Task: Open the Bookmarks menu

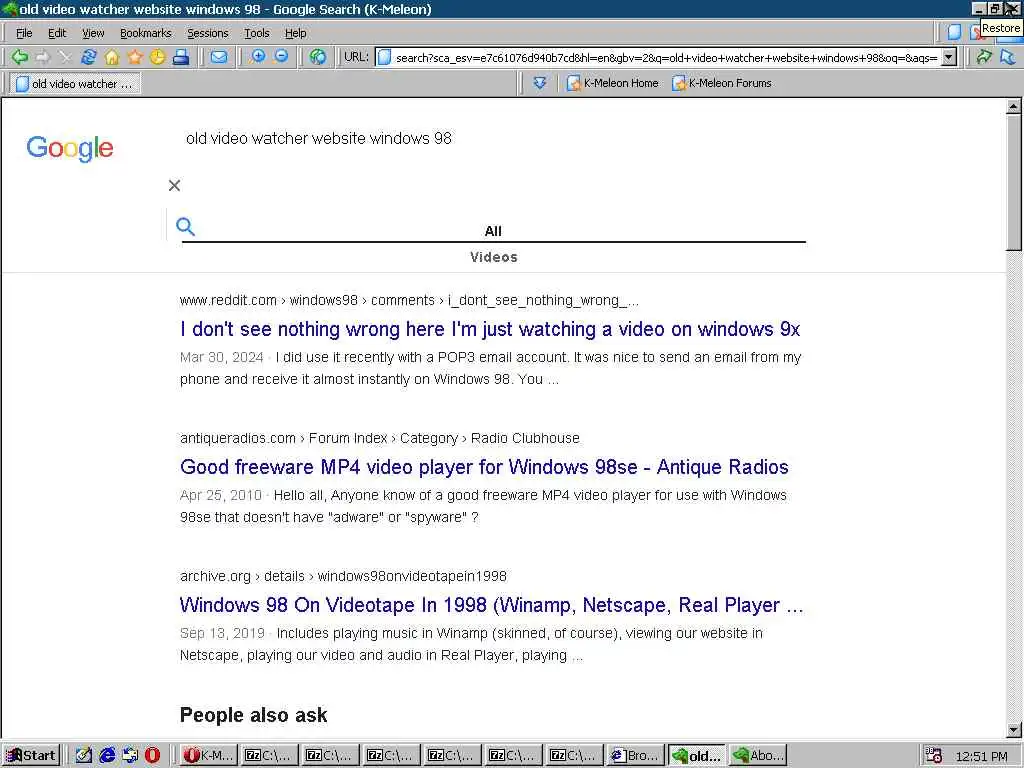Action: [x=146, y=33]
